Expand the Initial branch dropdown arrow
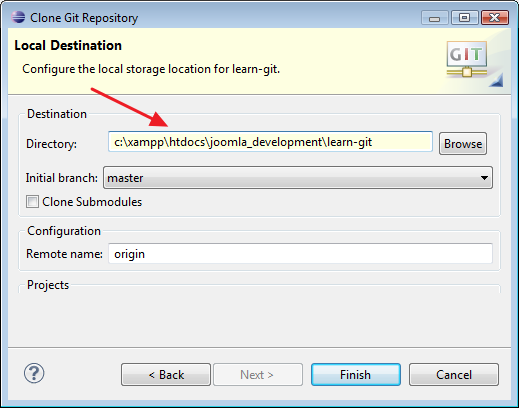Image resolution: width=519 pixels, height=408 pixels. click(484, 178)
